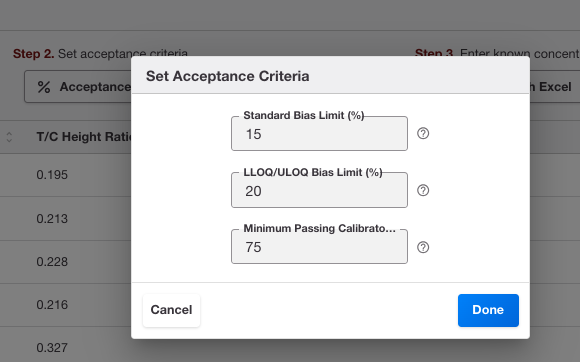
Task: Click the Step 2 label text
Action: [x=34, y=54]
